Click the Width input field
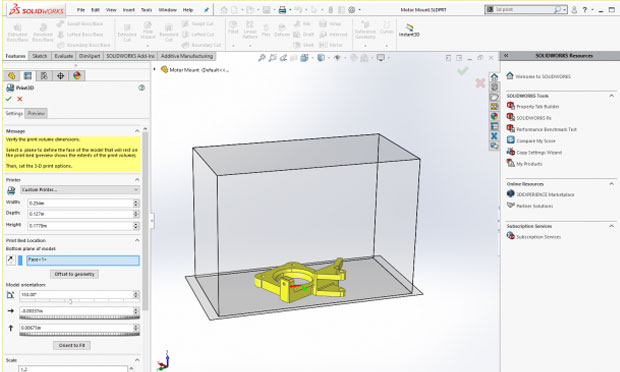The image size is (620, 372). pyautogui.click(x=80, y=203)
